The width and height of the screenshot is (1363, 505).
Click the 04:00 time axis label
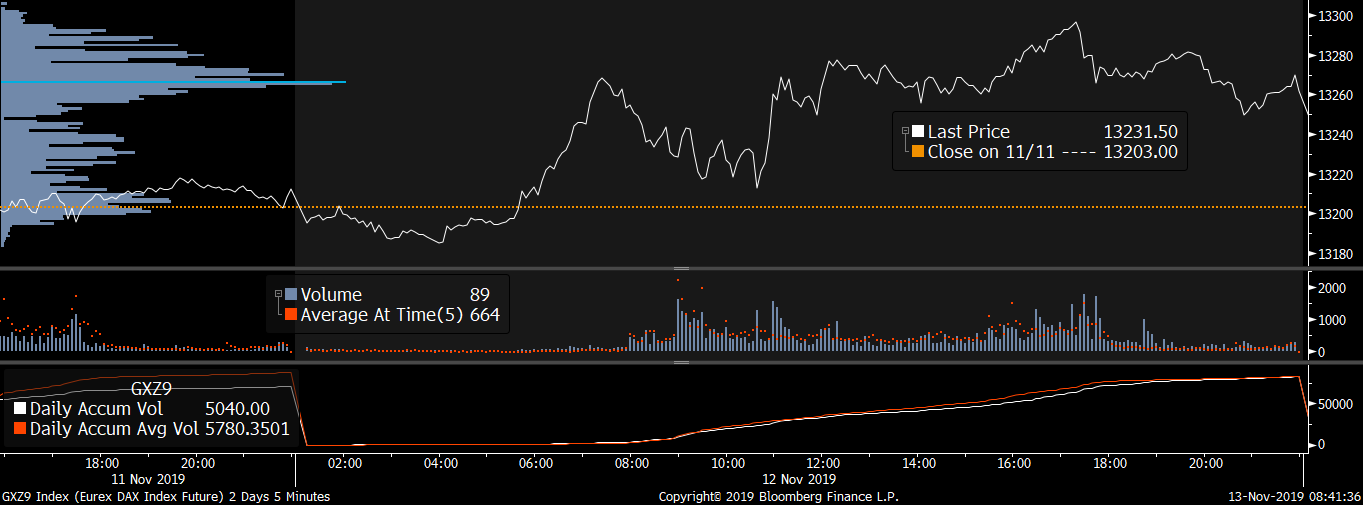[x=441, y=463]
